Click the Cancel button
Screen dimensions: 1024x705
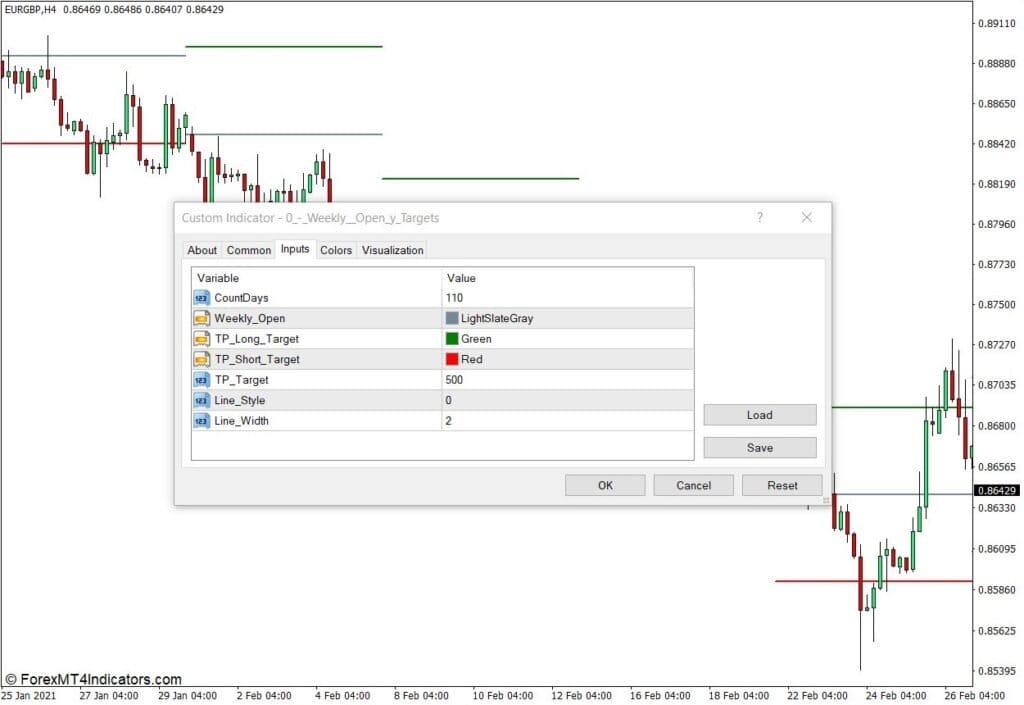click(693, 485)
